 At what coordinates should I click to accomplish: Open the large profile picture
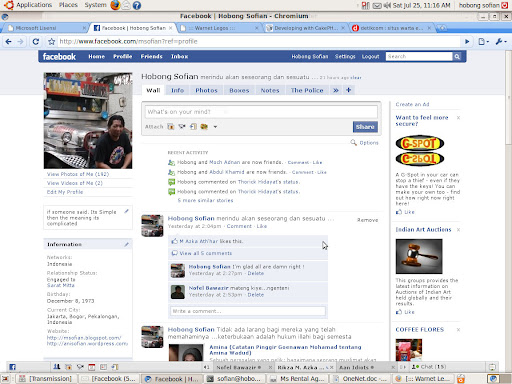(88, 121)
